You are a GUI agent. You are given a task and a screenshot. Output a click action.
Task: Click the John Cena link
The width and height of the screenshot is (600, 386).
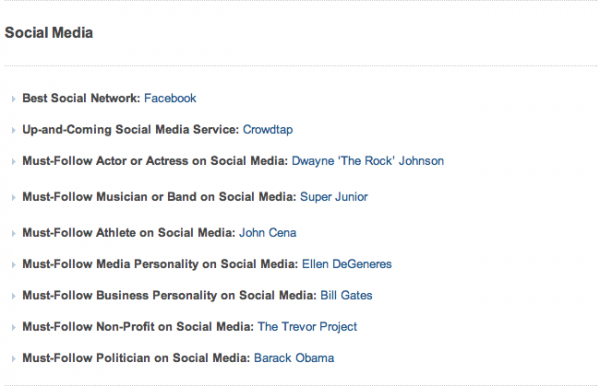[x=268, y=233]
